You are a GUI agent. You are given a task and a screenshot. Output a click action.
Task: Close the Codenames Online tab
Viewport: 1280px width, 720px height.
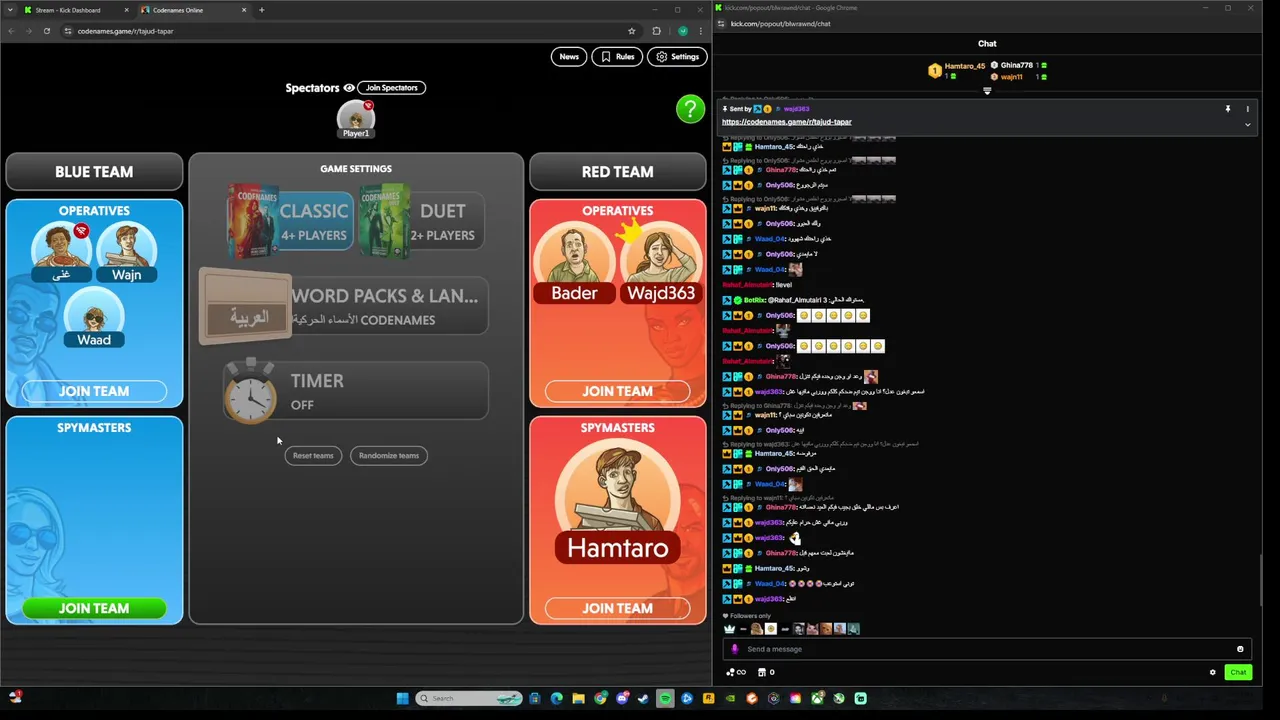point(243,10)
